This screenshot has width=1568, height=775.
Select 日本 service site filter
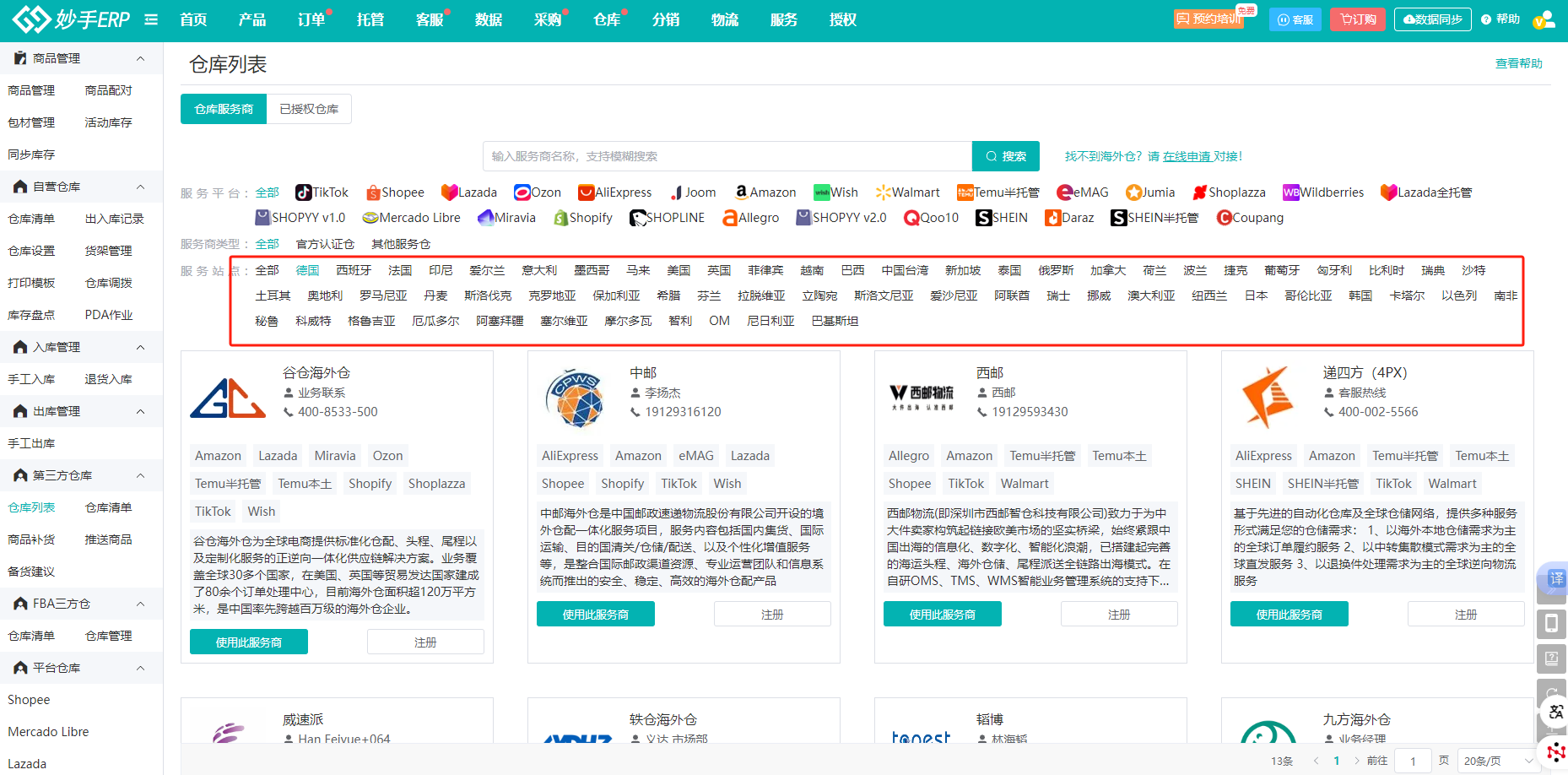[1256, 295]
